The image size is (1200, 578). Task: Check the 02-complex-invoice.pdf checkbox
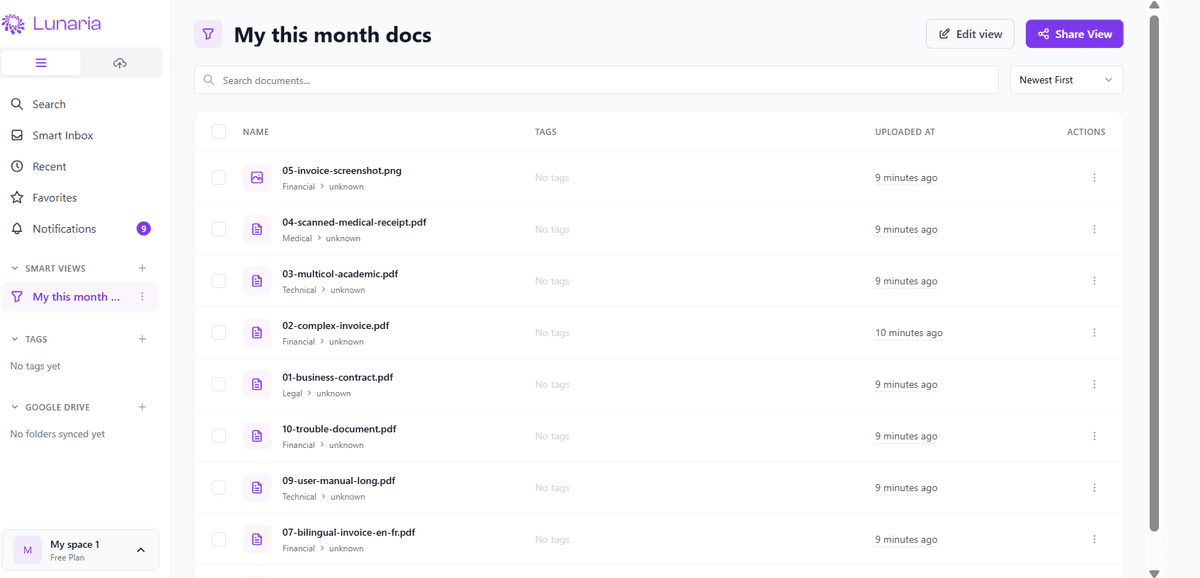coord(219,332)
